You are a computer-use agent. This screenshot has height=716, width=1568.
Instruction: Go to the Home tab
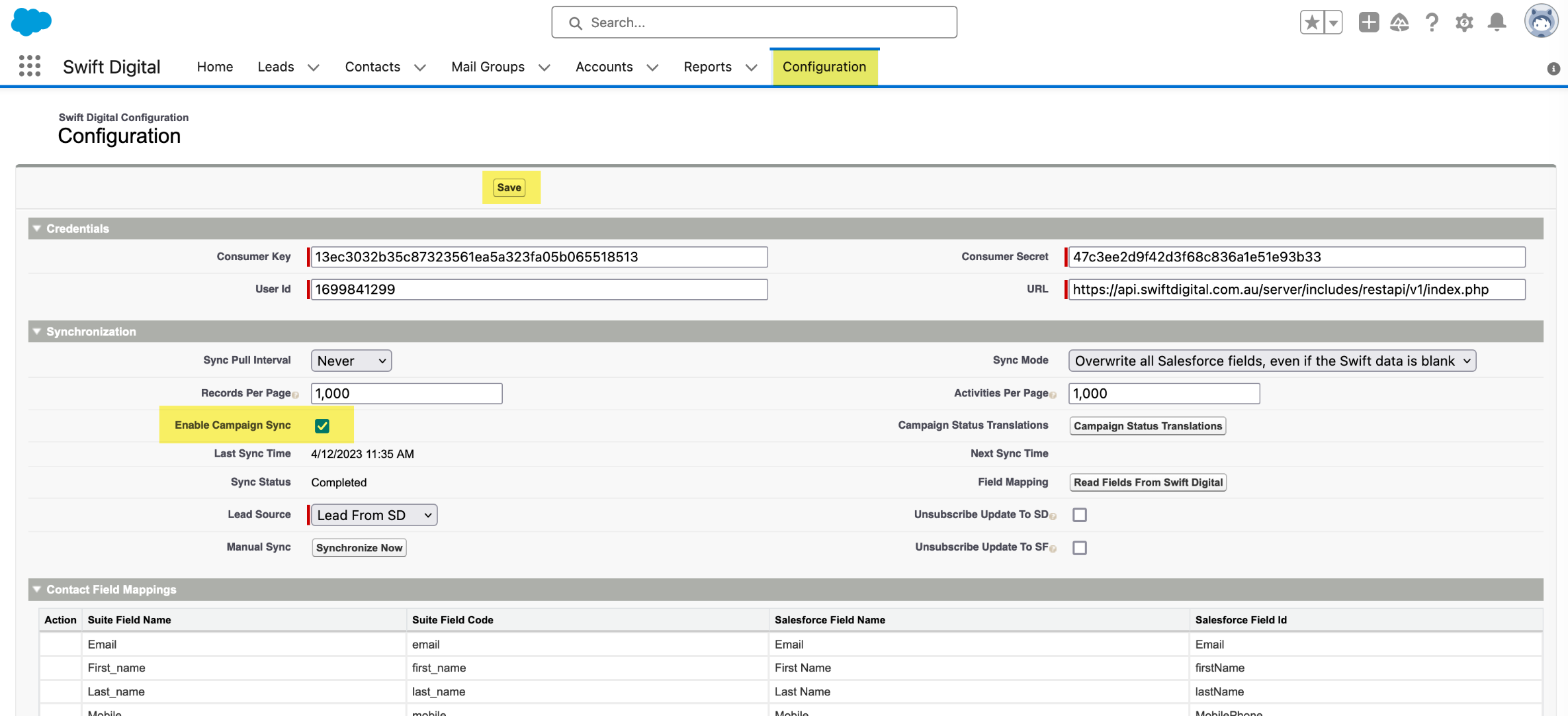[x=215, y=67]
